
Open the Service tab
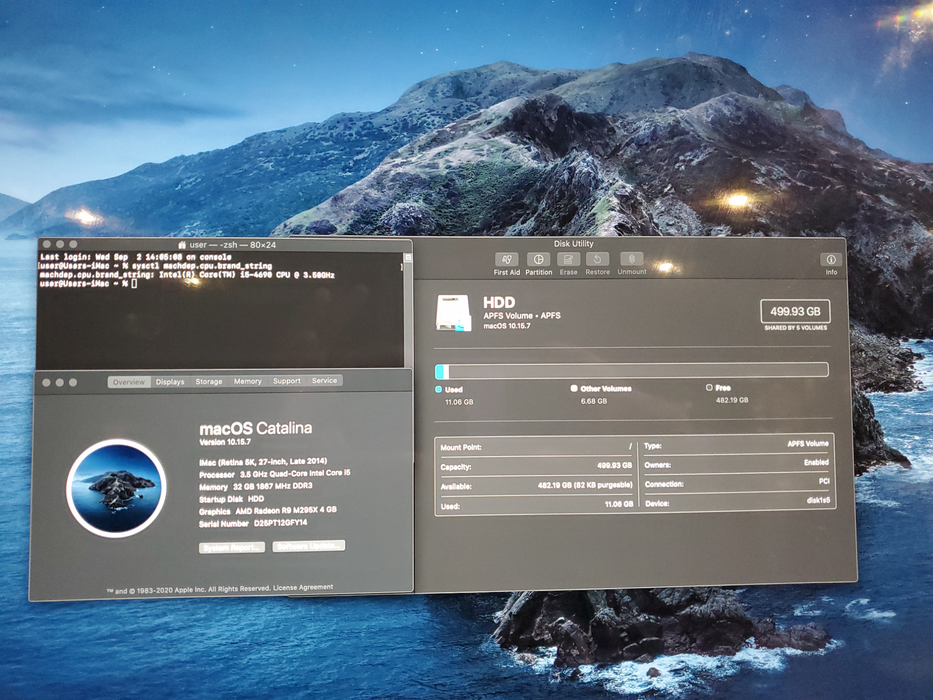coord(324,380)
